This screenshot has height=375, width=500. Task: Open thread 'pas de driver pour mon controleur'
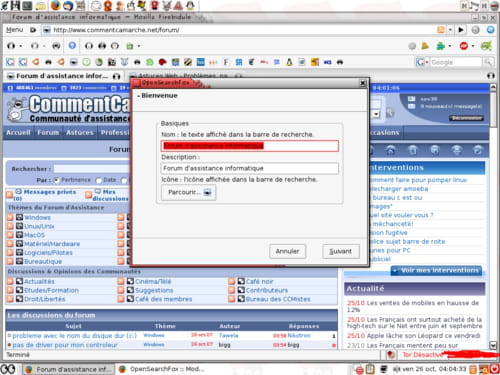pyautogui.click(x=65, y=345)
